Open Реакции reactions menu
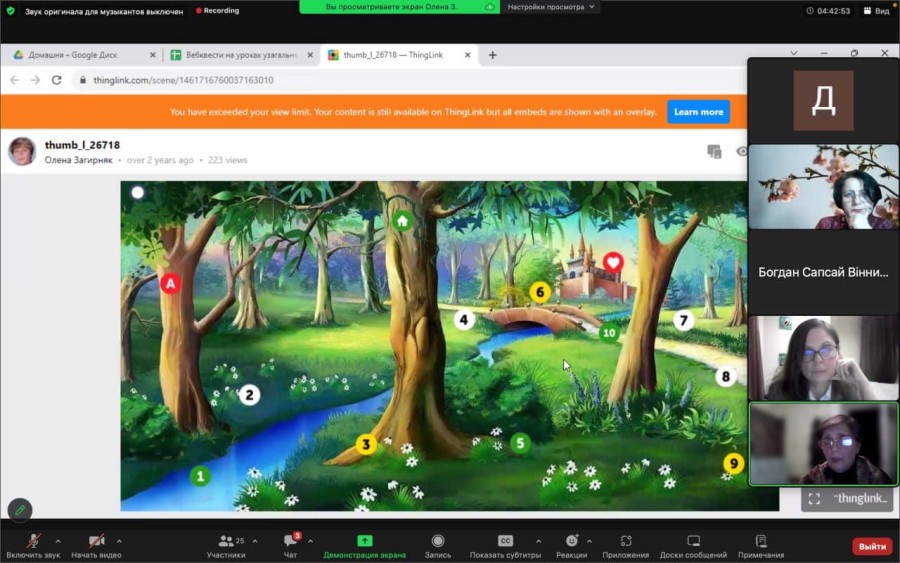900x563 pixels. coord(572,546)
